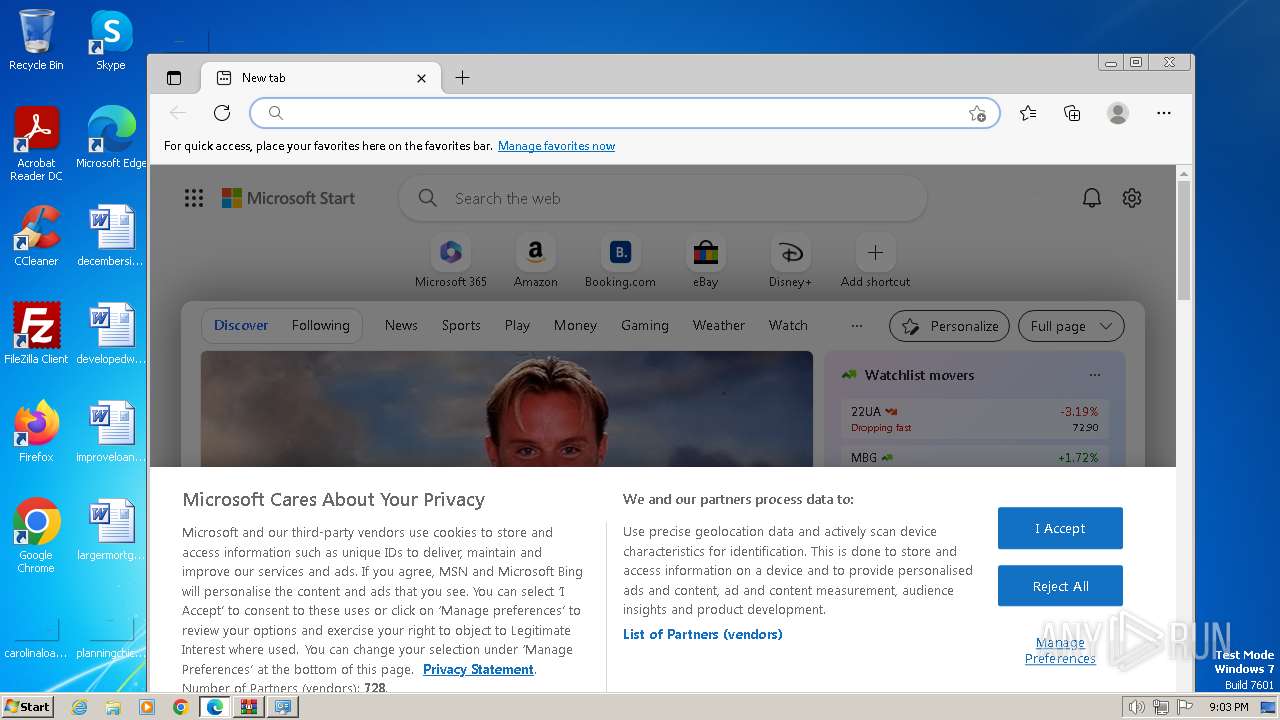Open Skype desktop shortcut
This screenshot has width=1280, height=720.
pos(111,40)
